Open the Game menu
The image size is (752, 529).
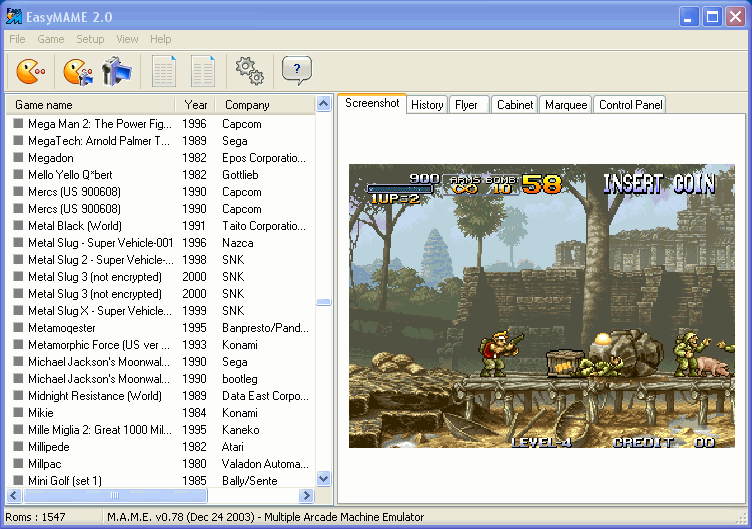[51, 39]
